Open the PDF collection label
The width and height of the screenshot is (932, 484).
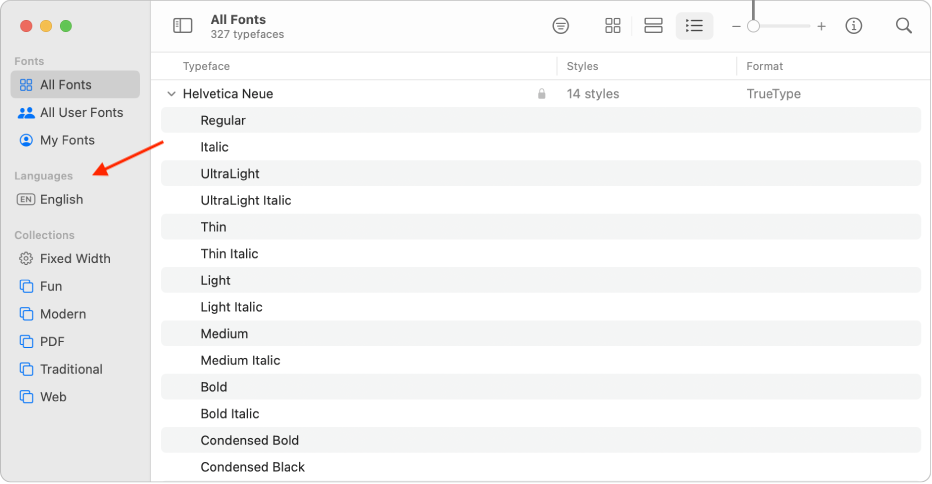(52, 341)
